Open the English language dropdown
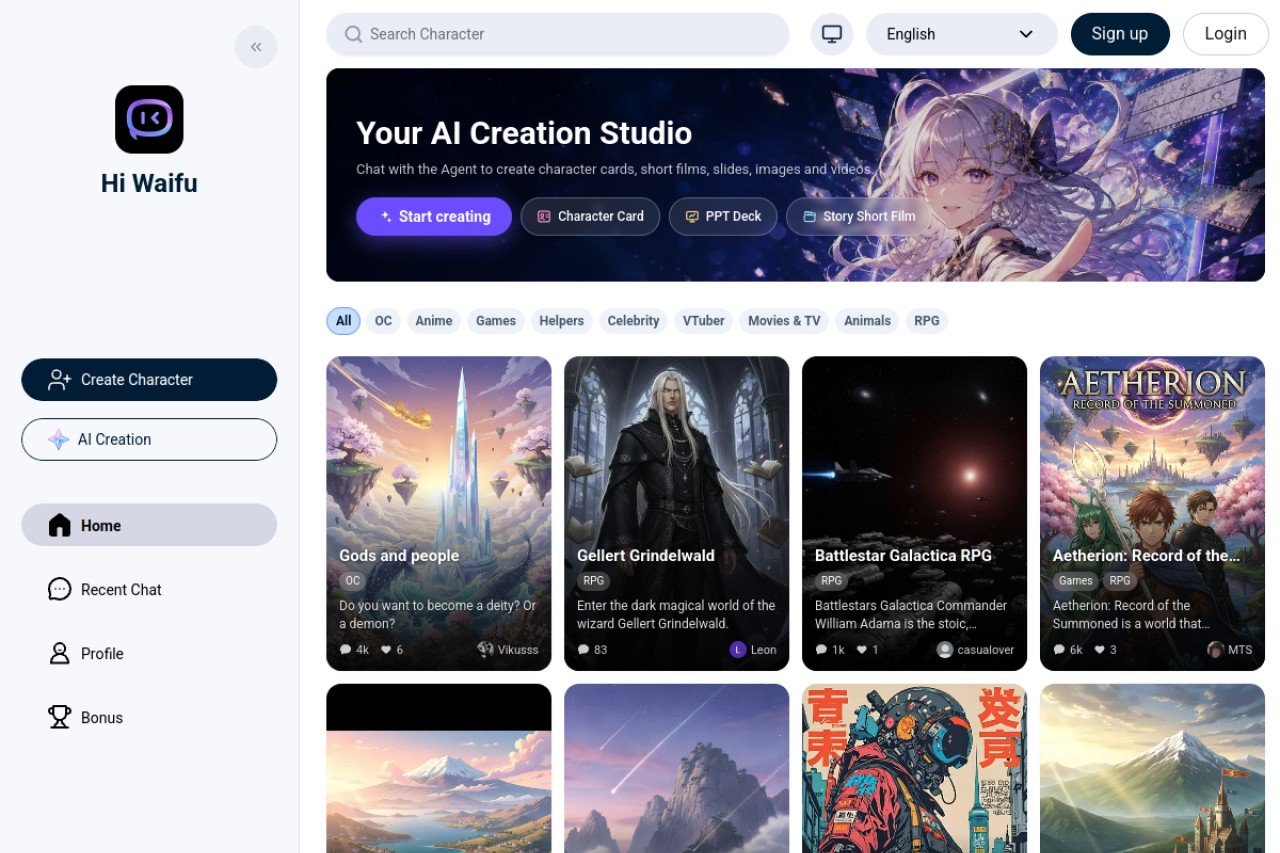Image resolution: width=1280 pixels, height=853 pixels. pyautogui.click(x=961, y=34)
